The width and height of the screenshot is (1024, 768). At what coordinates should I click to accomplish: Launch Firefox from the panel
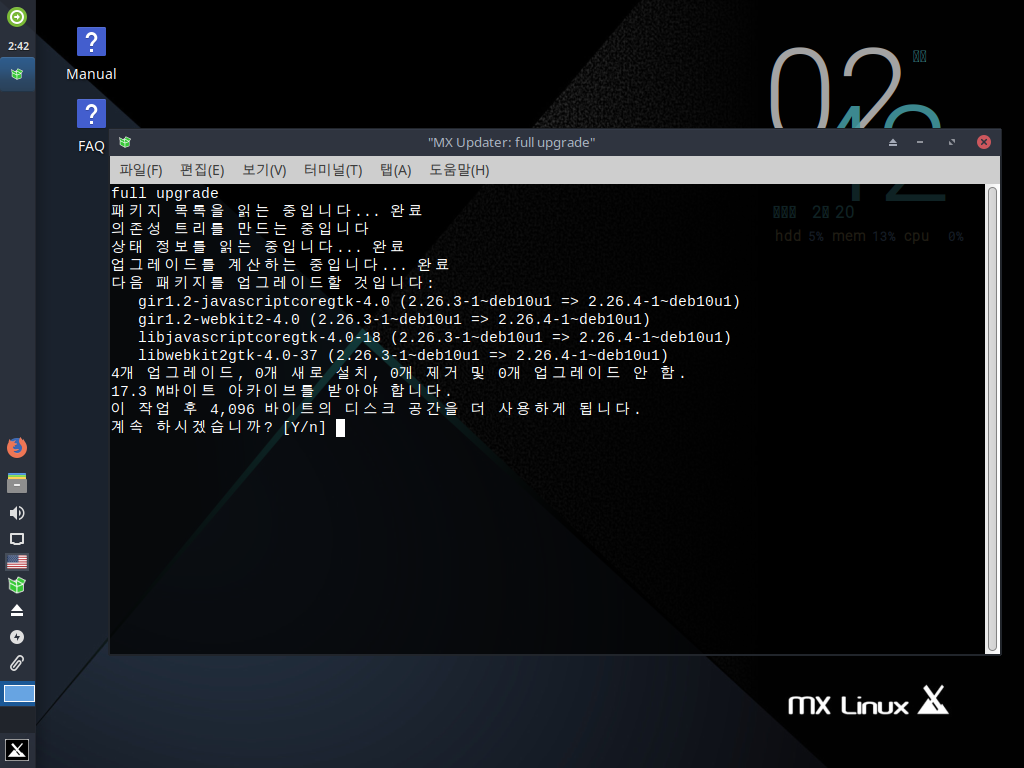coord(17,448)
